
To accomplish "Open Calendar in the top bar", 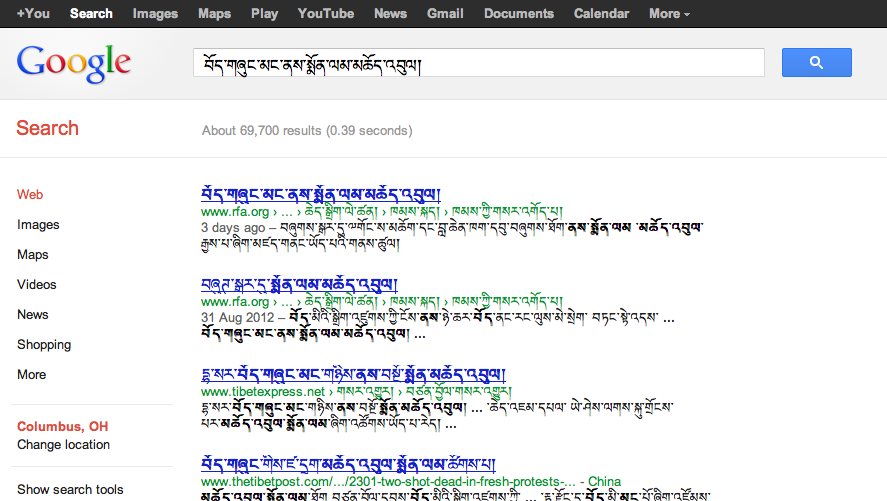I will click(601, 14).
